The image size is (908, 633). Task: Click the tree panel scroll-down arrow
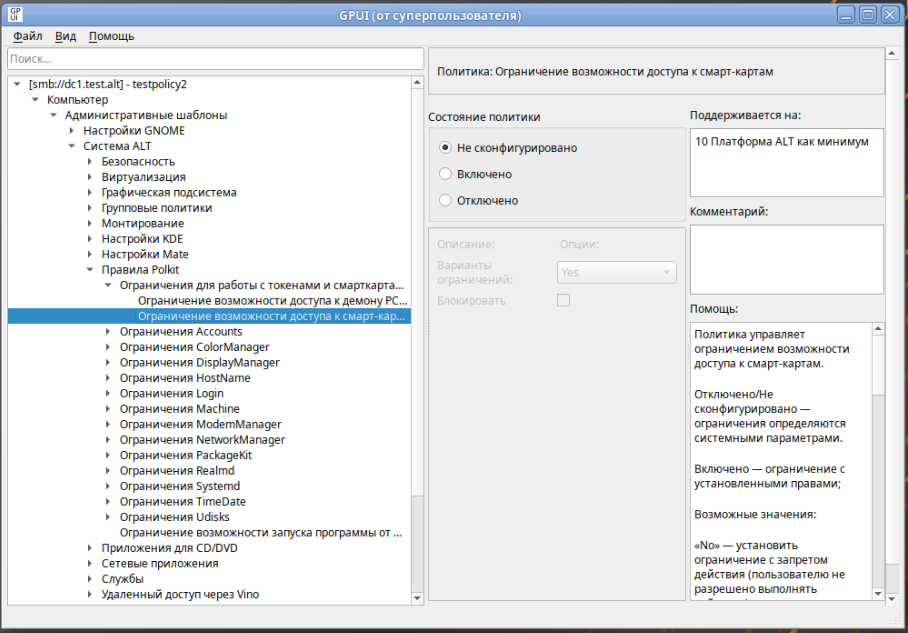click(417, 598)
